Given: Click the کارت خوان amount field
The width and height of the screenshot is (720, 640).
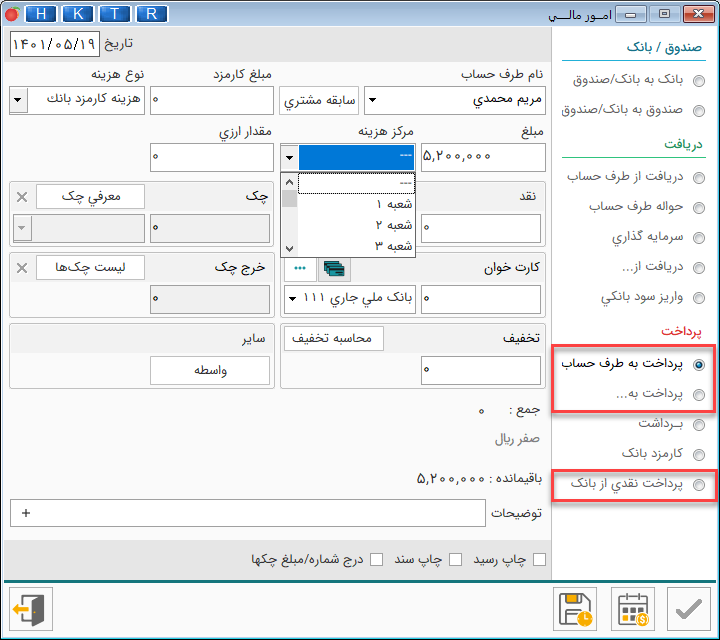Looking at the screenshot, I should click(x=481, y=299).
